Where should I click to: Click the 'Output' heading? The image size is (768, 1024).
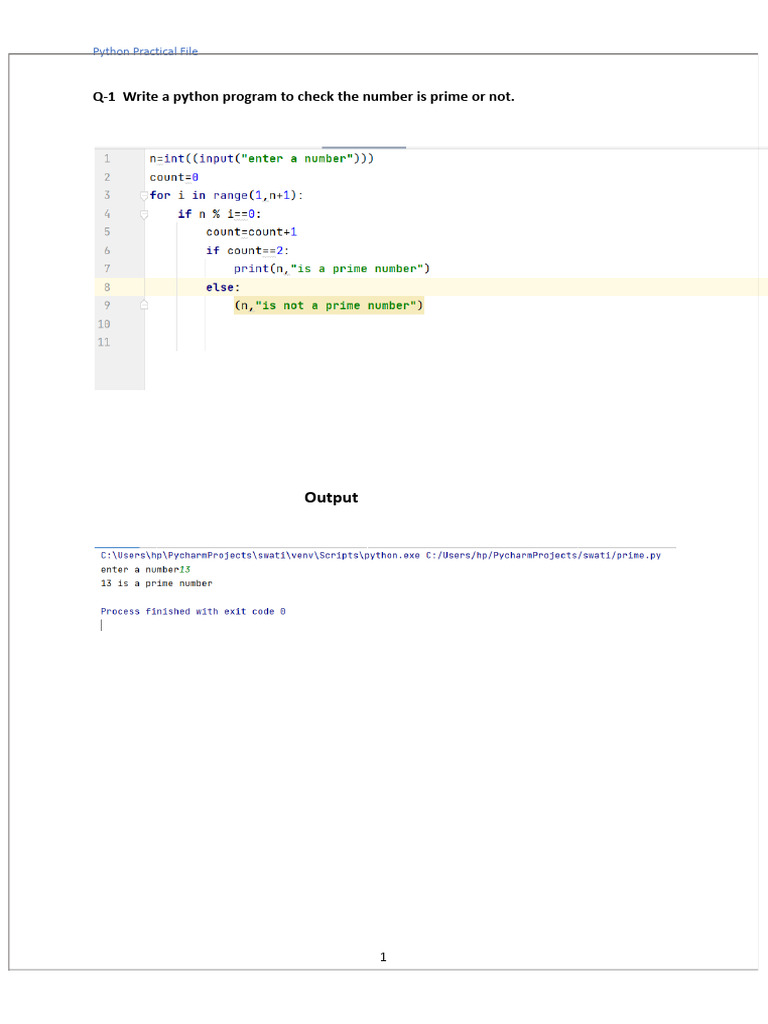331,498
